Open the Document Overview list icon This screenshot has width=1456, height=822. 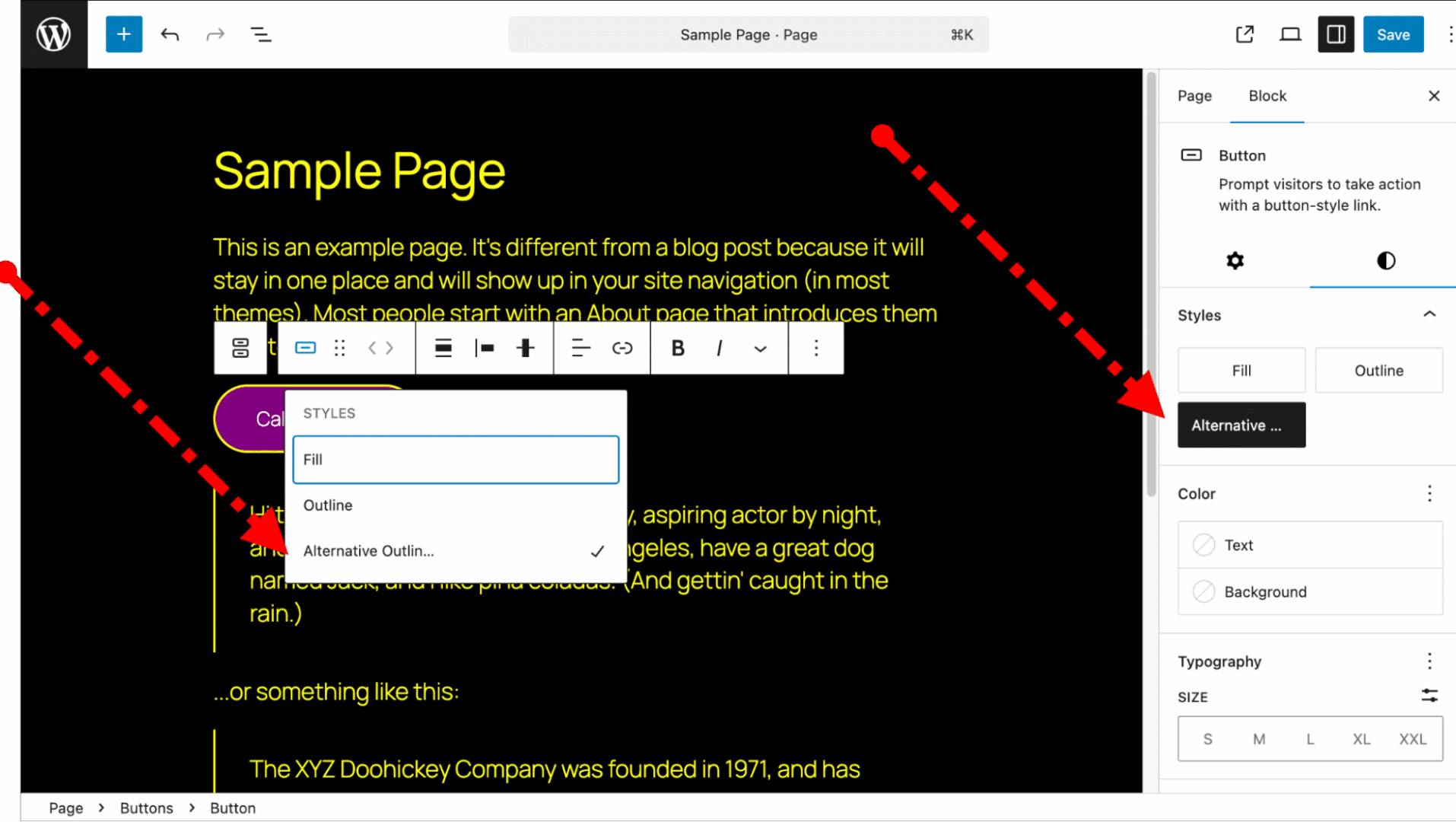[x=261, y=34]
